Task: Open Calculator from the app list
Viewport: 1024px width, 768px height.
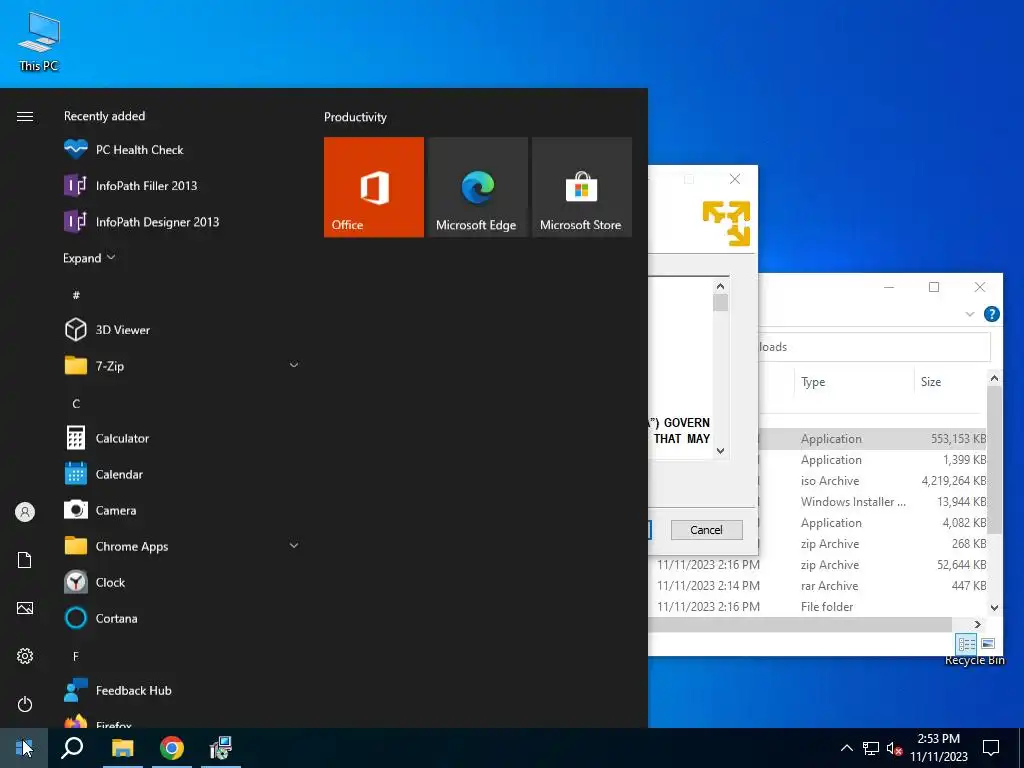Action: (x=182, y=438)
